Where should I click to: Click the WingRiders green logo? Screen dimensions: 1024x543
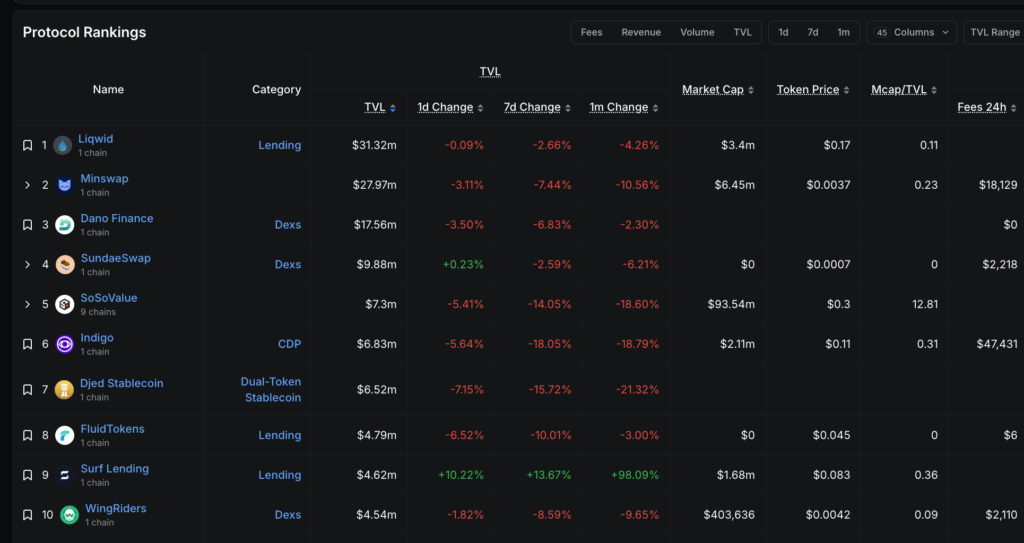[69, 515]
